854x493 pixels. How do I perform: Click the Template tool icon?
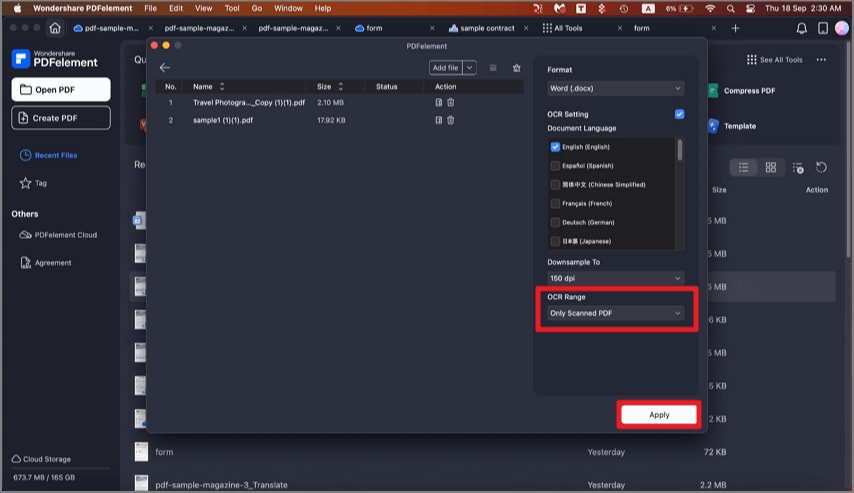click(x=713, y=126)
